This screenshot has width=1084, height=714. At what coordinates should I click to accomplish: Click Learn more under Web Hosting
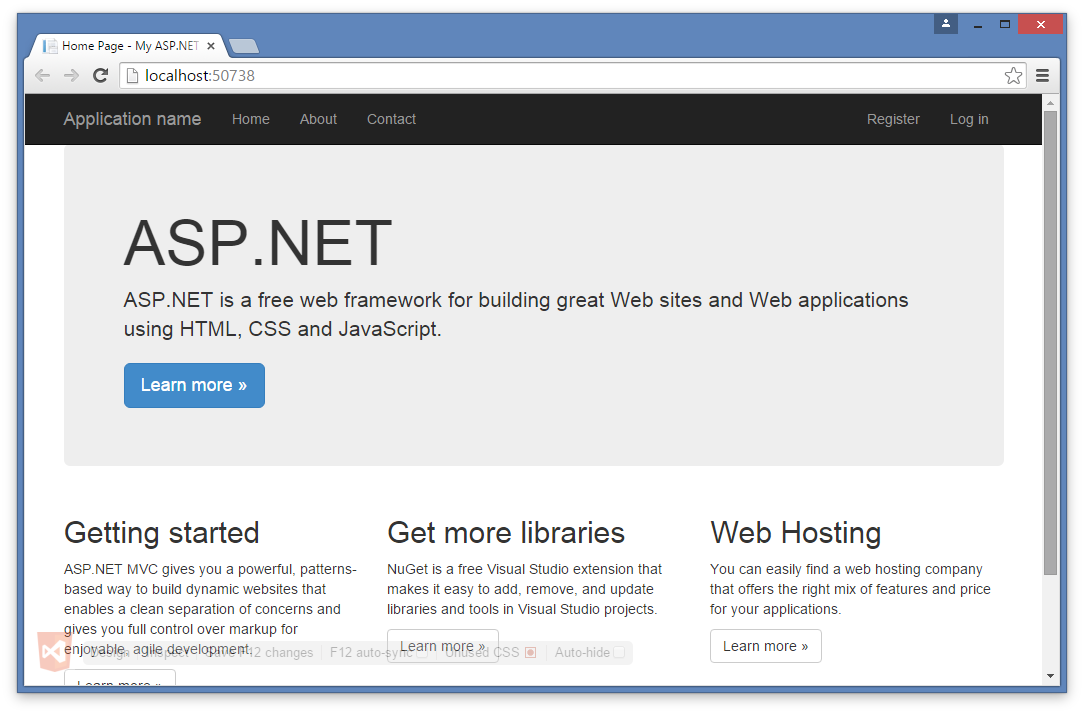click(765, 646)
